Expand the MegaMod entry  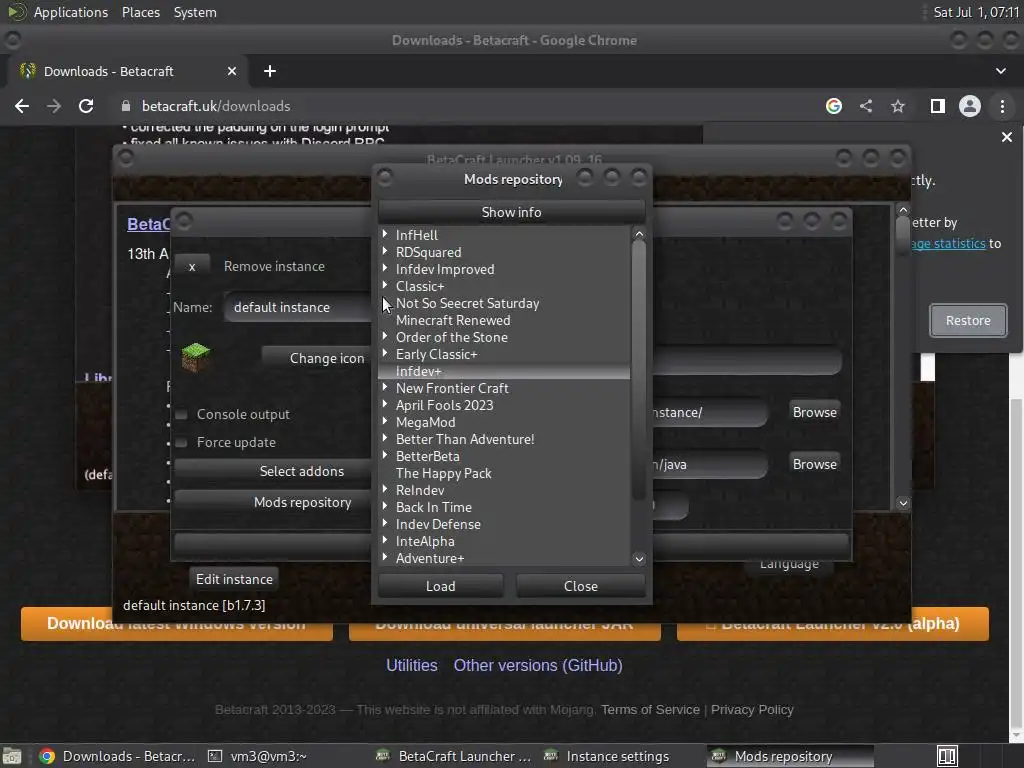[x=385, y=421]
